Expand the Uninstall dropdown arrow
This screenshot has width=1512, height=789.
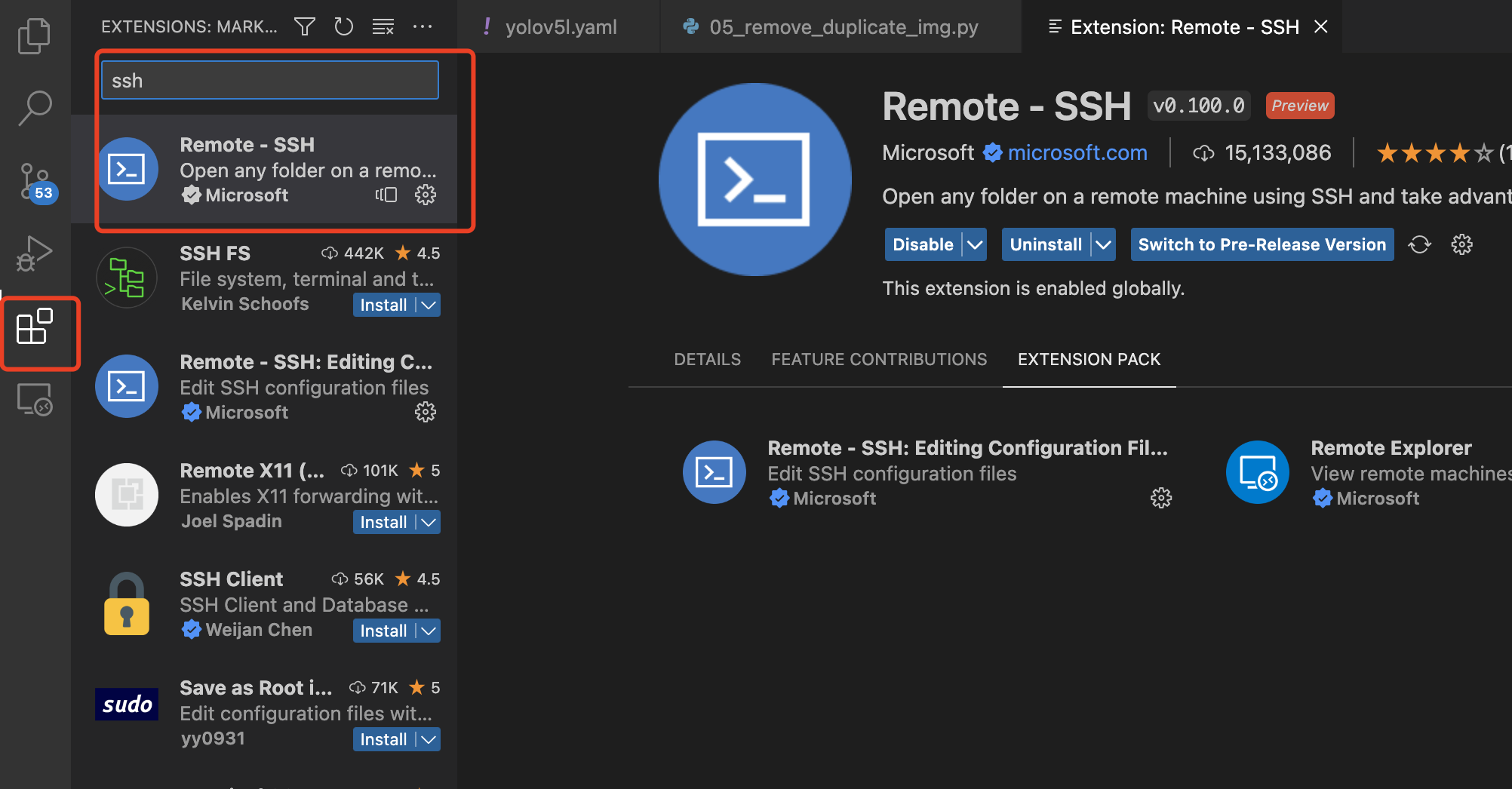(1103, 244)
